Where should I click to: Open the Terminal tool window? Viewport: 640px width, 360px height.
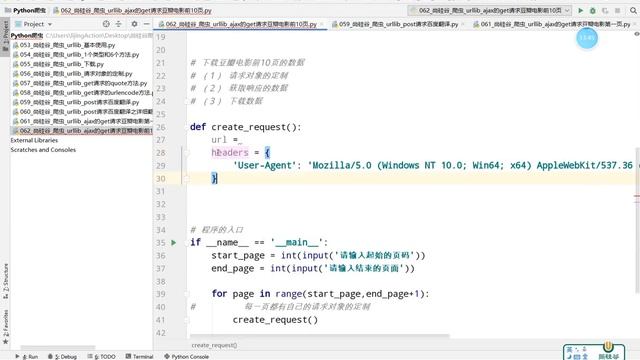coord(140,356)
